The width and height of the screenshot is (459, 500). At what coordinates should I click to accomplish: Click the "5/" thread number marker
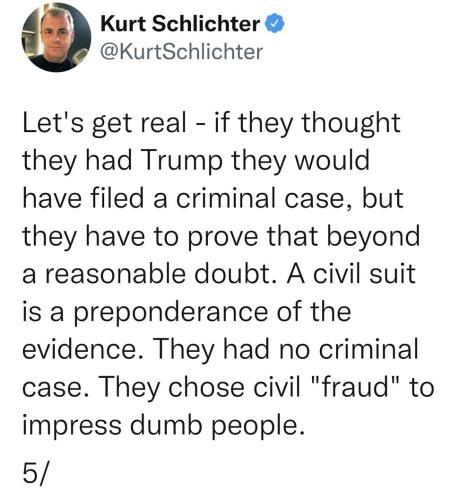tap(35, 474)
